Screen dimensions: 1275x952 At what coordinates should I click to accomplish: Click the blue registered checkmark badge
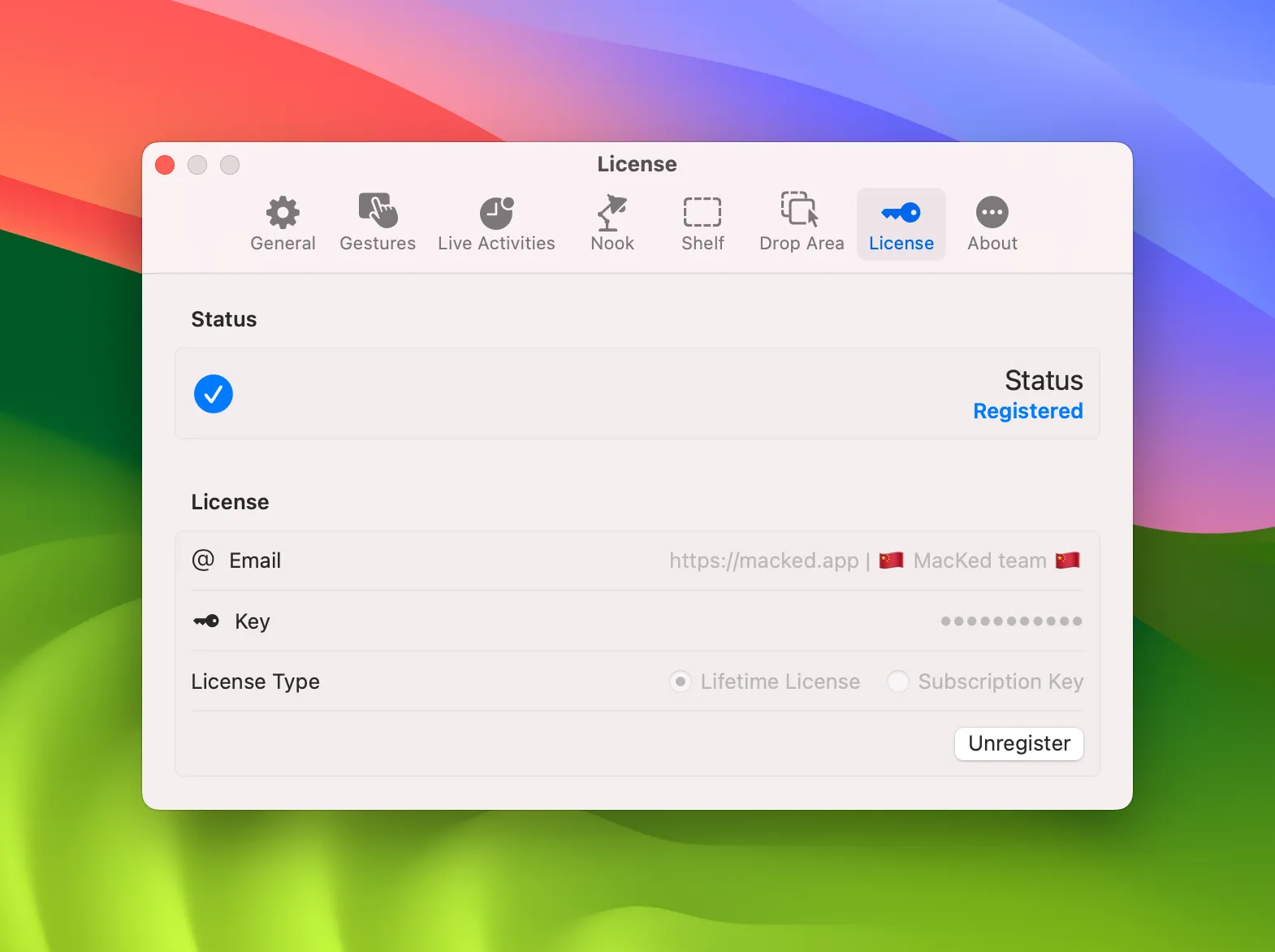(x=214, y=394)
